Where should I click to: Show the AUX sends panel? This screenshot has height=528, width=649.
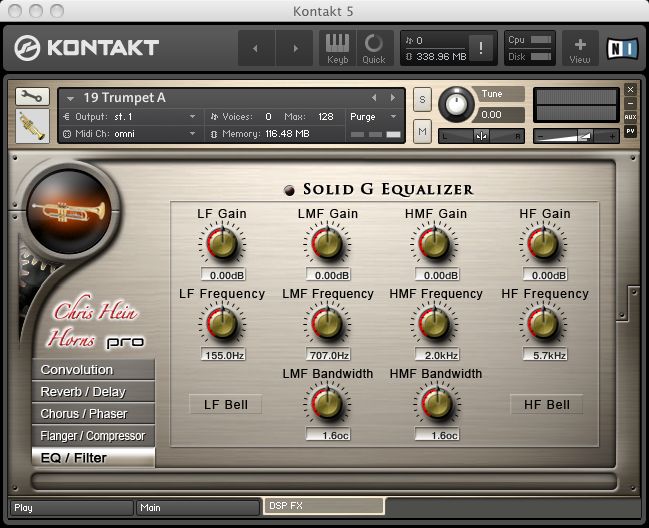point(630,117)
